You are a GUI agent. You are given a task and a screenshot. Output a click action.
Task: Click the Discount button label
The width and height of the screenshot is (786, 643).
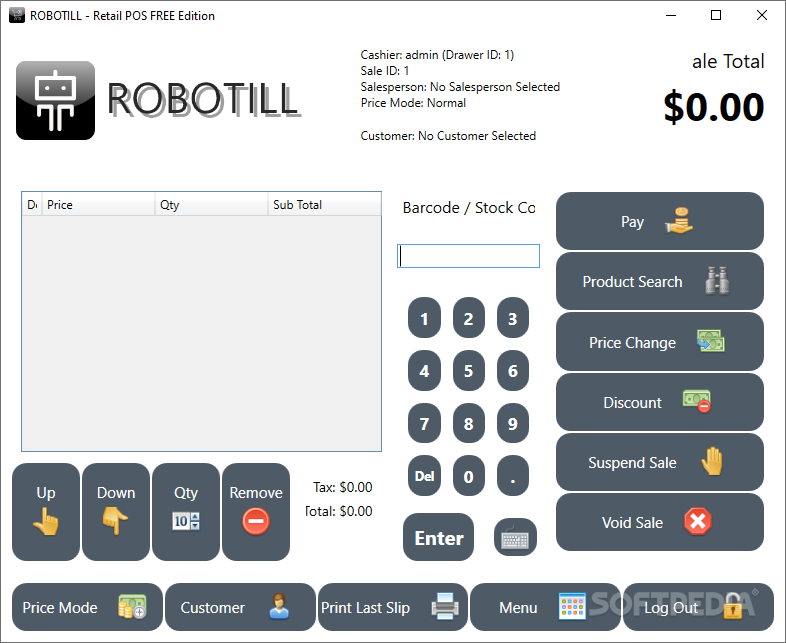(632, 402)
